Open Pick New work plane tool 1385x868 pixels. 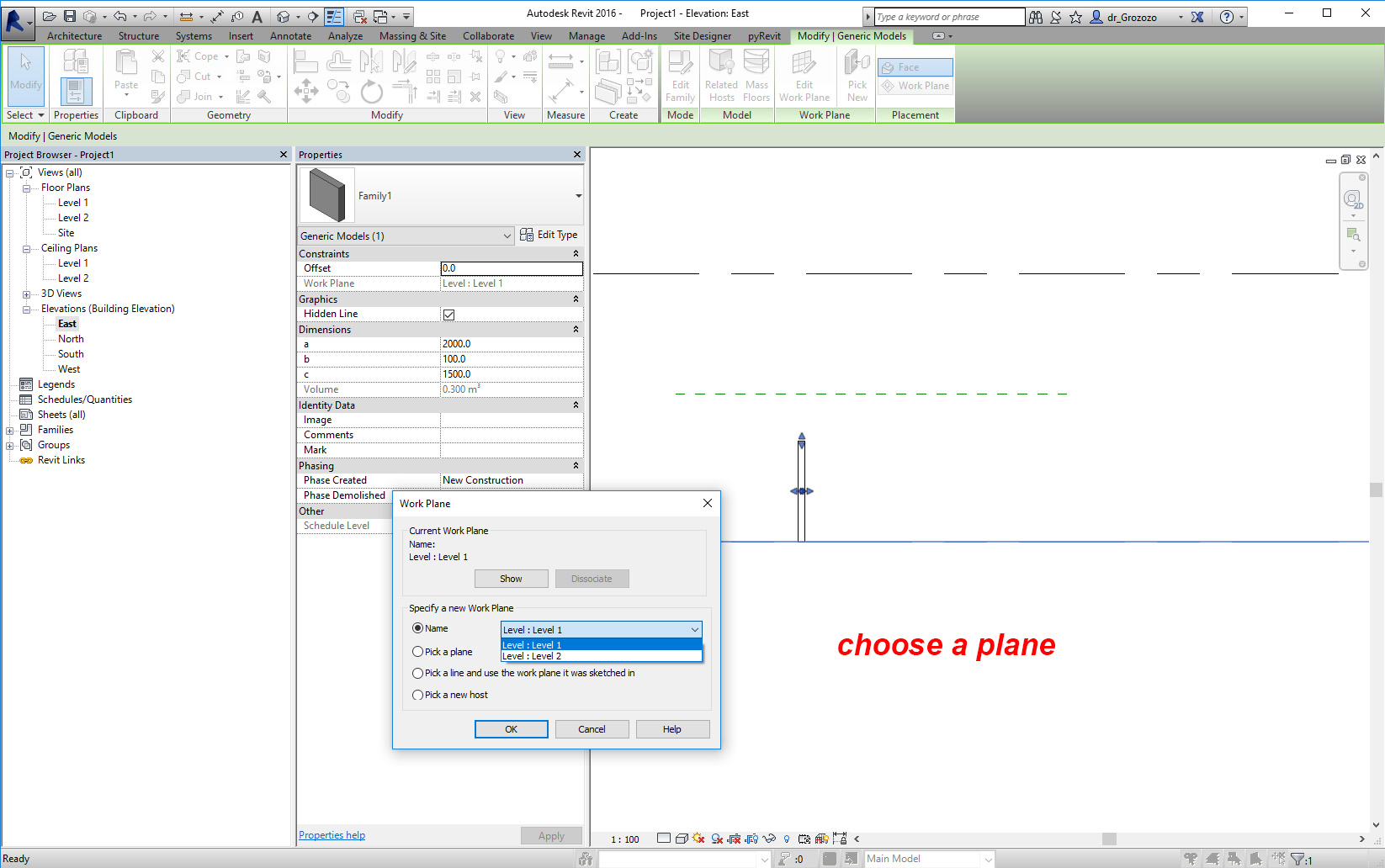(x=856, y=76)
